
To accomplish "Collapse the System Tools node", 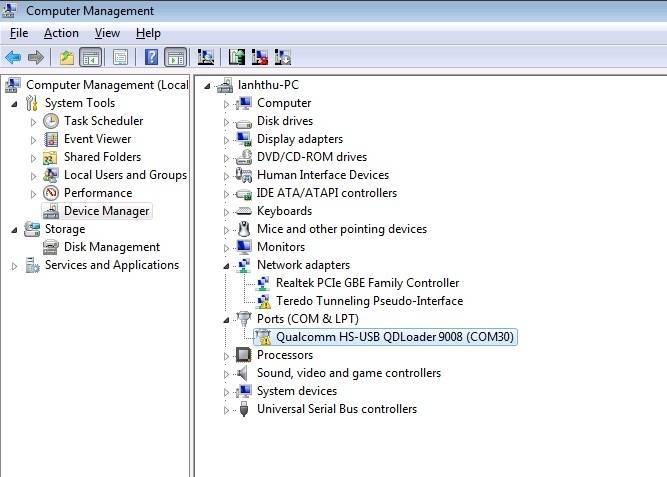I will [x=14, y=103].
